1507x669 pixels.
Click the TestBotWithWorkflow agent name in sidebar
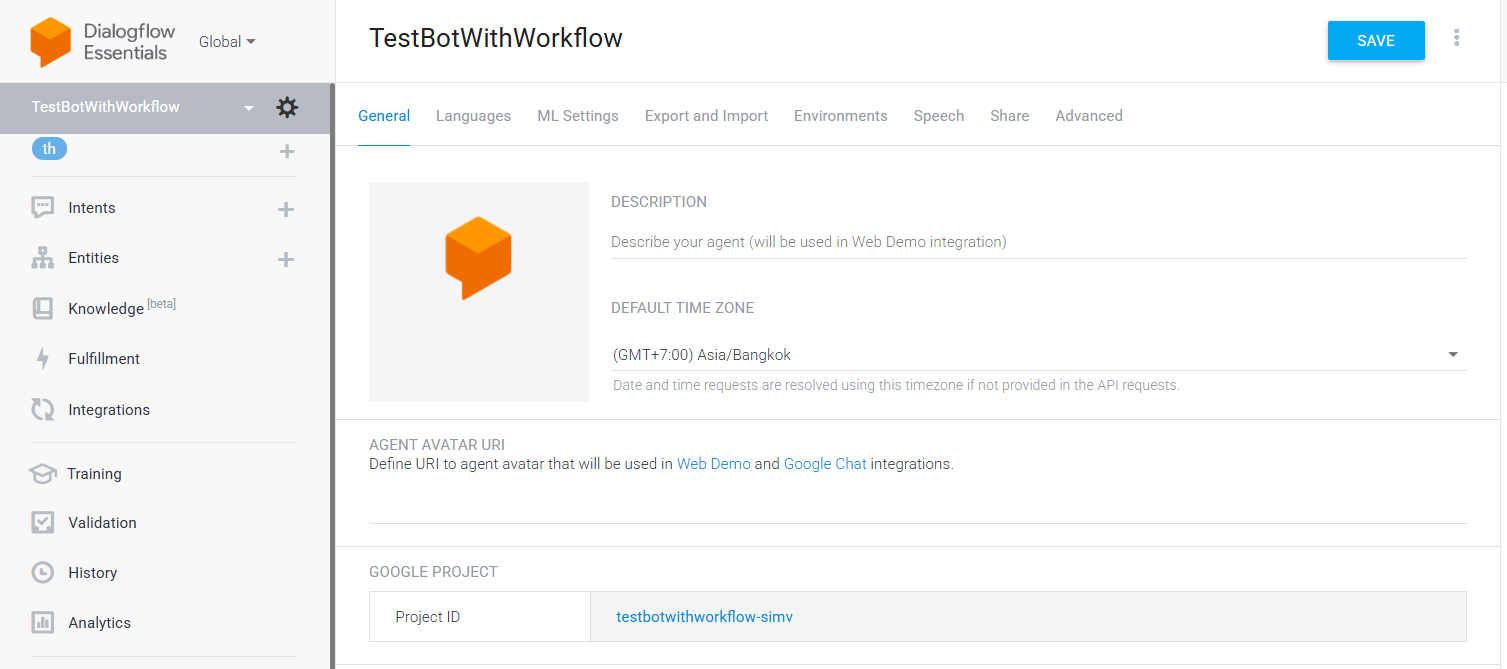point(106,107)
